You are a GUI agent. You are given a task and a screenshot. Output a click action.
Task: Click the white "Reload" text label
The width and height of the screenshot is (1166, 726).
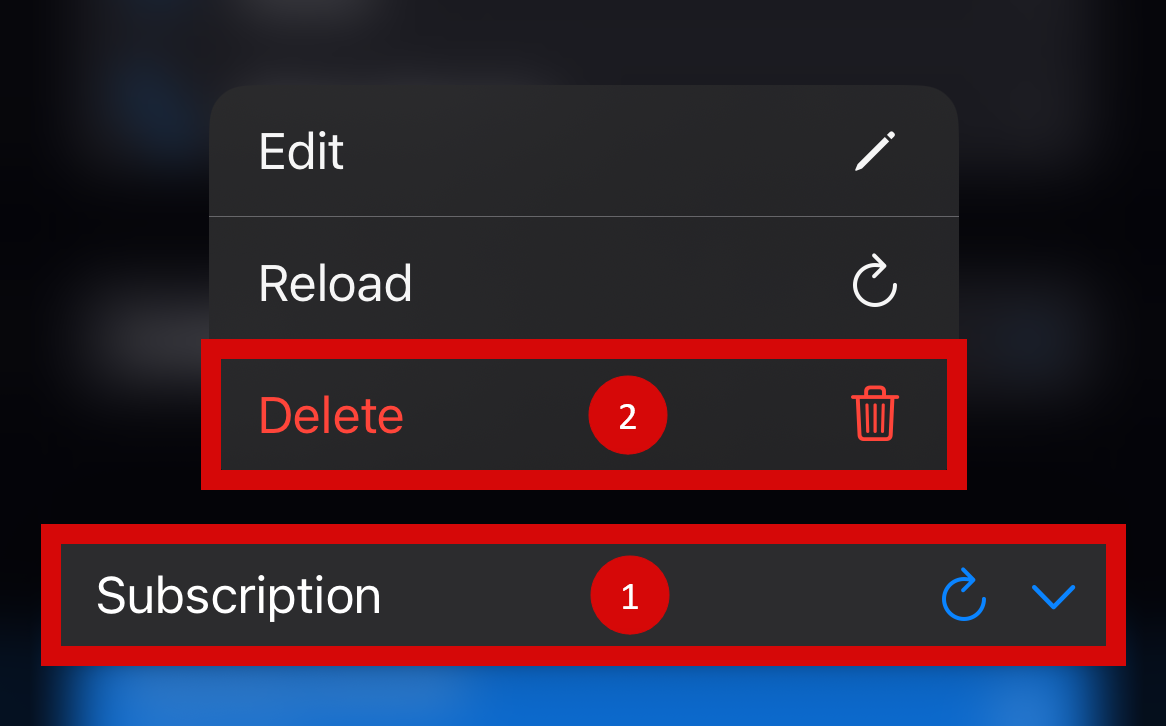pos(335,283)
